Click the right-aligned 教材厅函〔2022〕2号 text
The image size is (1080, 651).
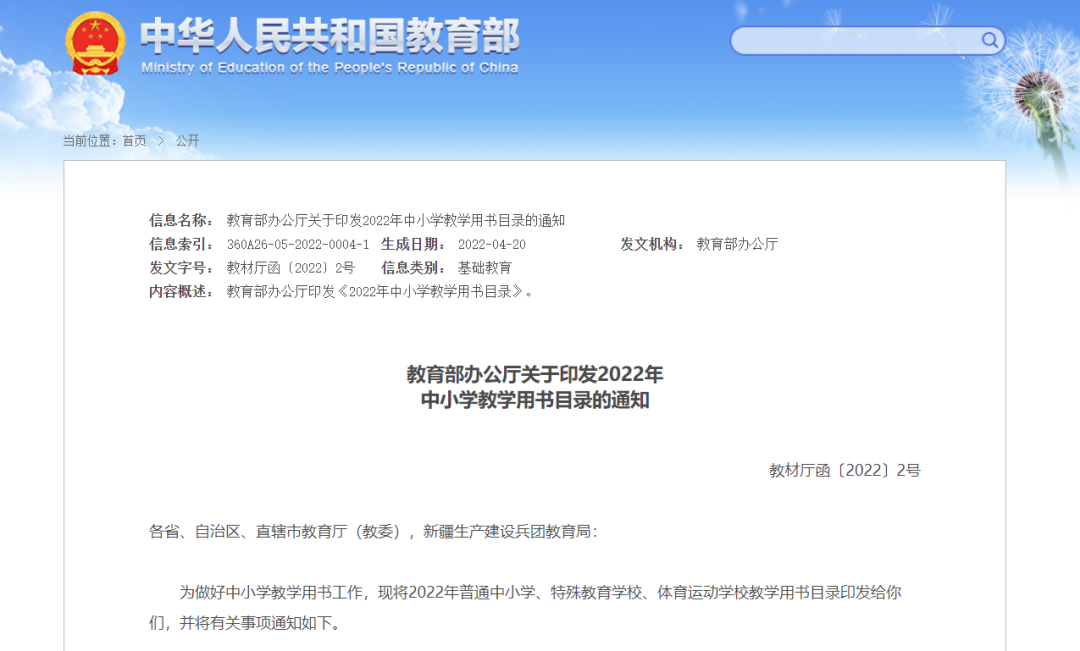[844, 471]
